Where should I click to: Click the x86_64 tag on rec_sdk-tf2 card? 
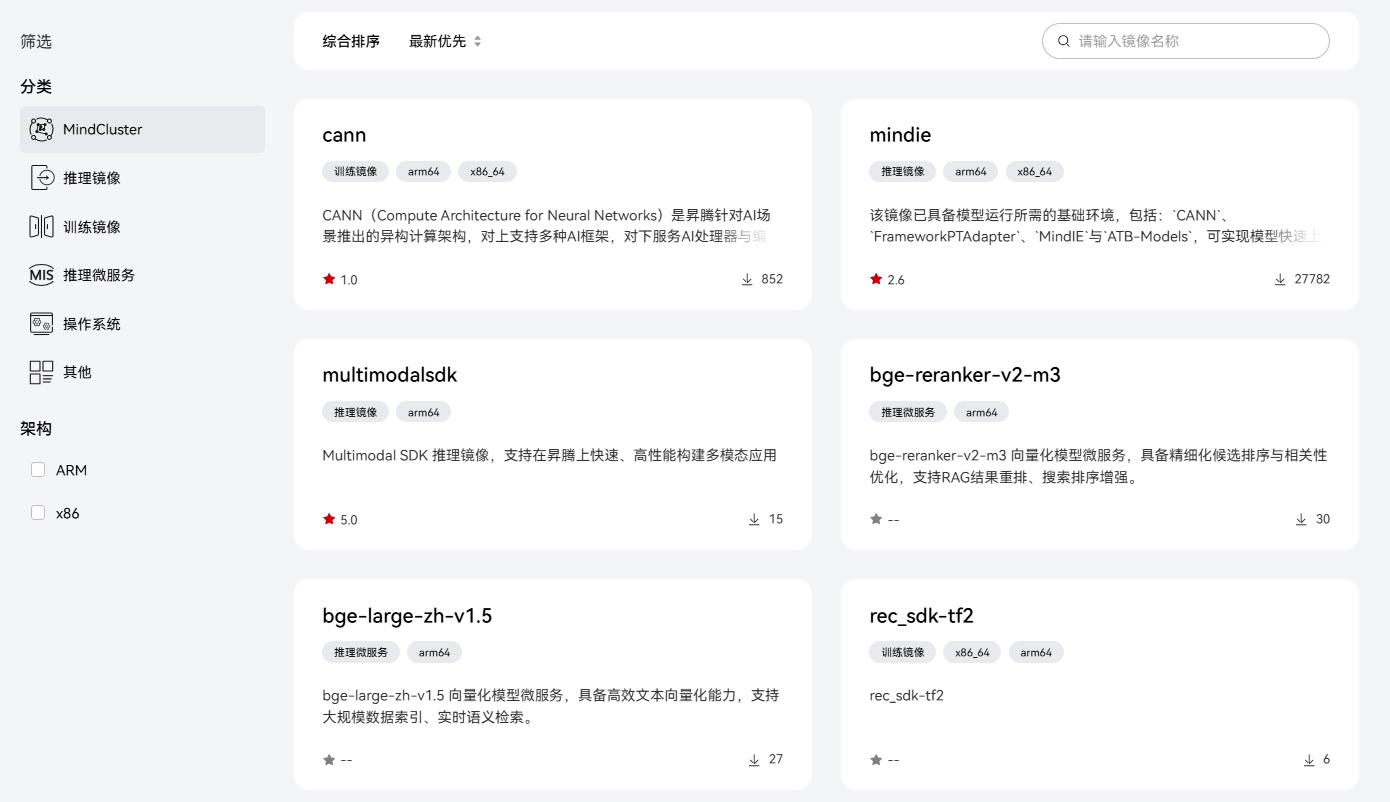tap(972, 652)
